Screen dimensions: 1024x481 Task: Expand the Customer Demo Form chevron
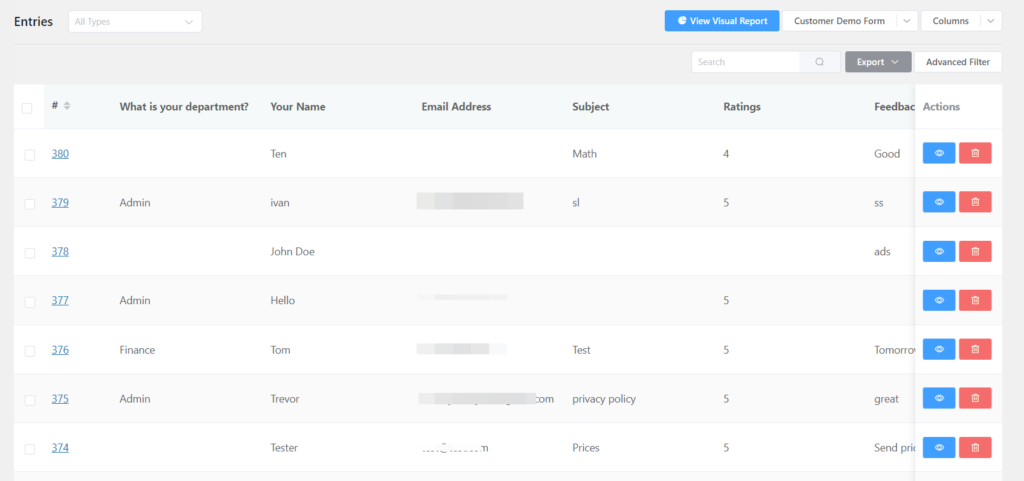[906, 21]
